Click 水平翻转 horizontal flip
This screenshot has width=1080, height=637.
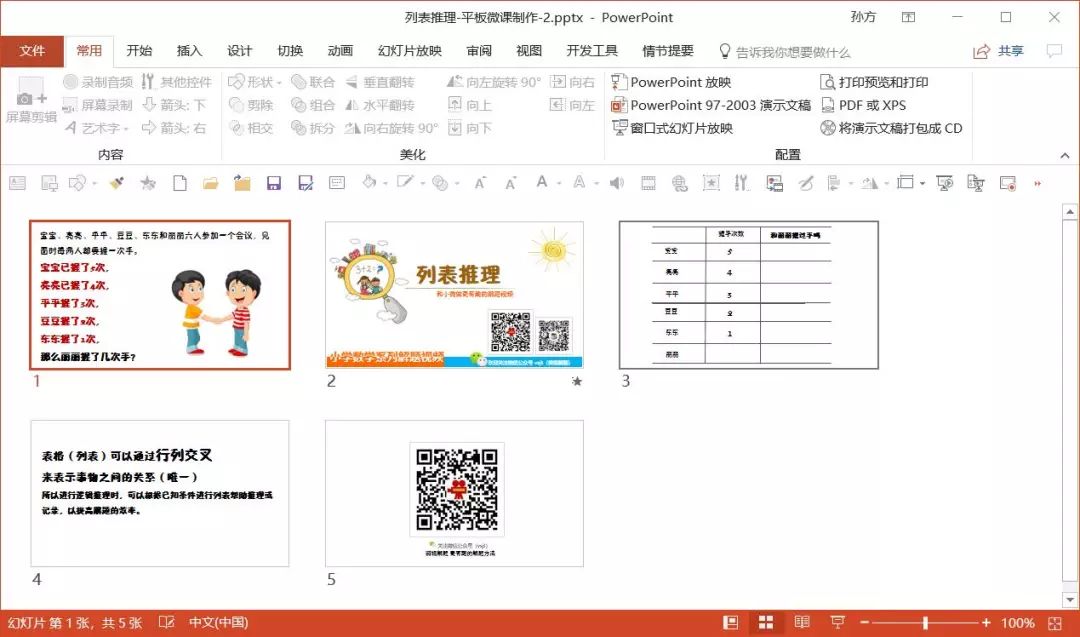click(x=380, y=105)
